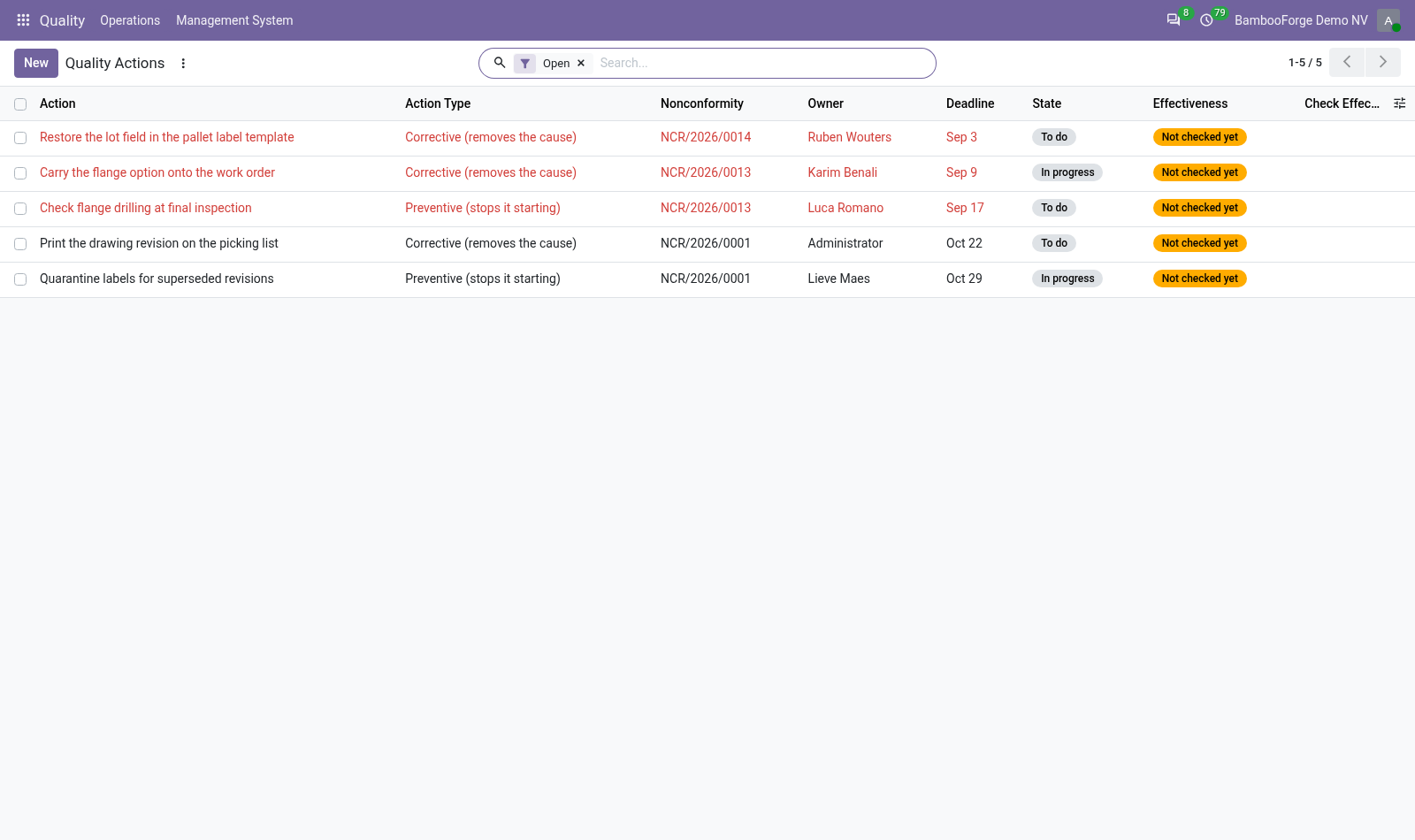The image size is (1415, 840).
Task: Open optional columns adjust icon
Action: coord(1400,103)
